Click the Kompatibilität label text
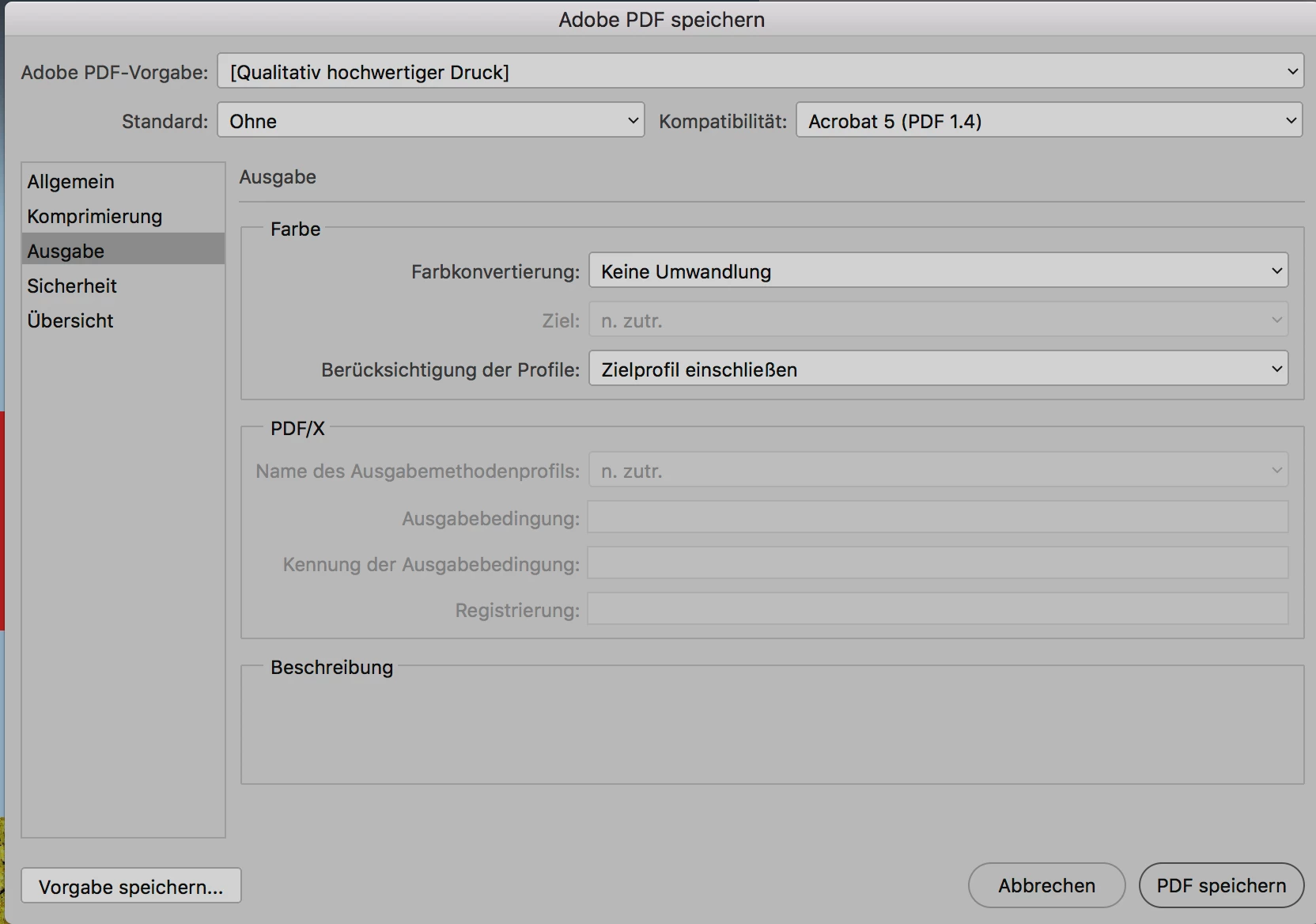 [723, 121]
